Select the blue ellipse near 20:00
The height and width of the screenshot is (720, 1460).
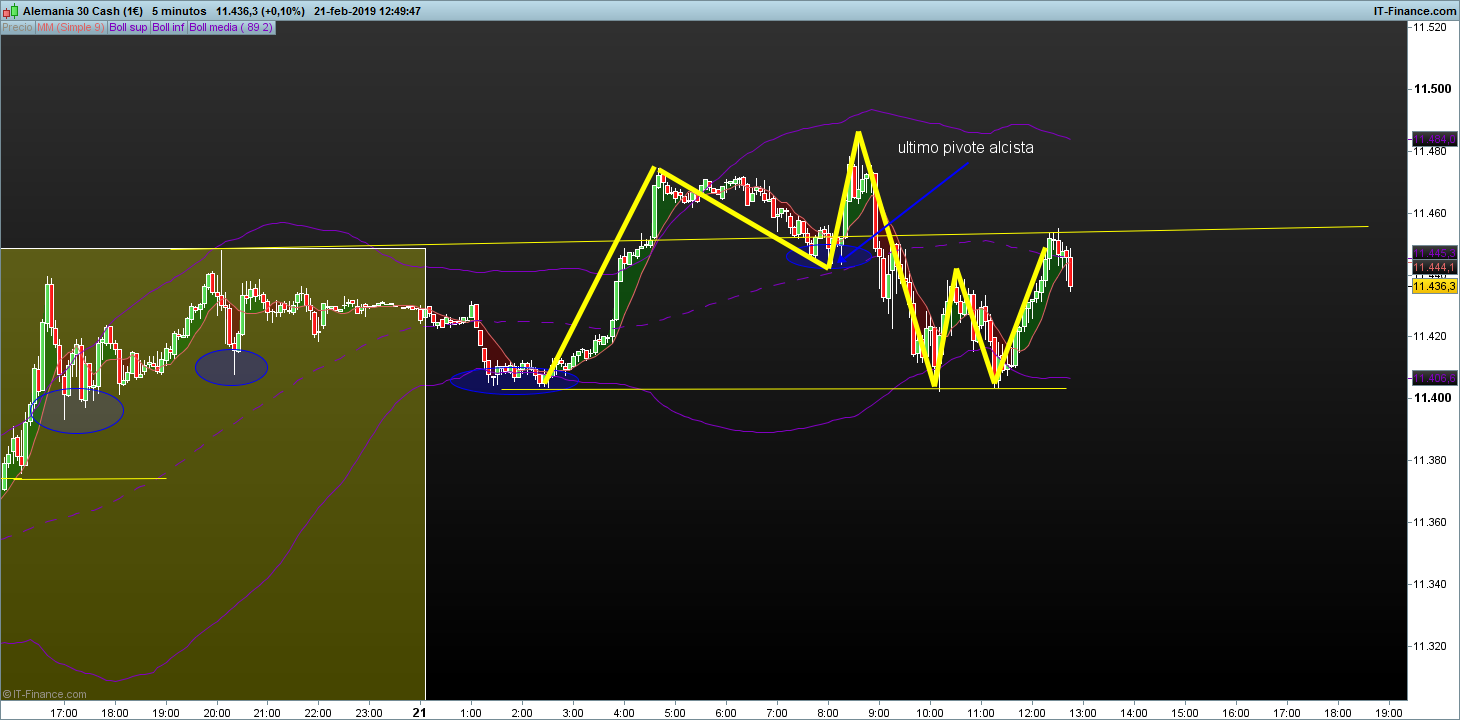pos(231,368)
